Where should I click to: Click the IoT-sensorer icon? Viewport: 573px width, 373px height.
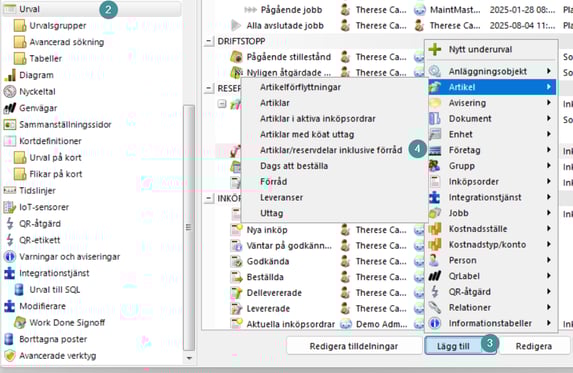(x=10, y=207)
